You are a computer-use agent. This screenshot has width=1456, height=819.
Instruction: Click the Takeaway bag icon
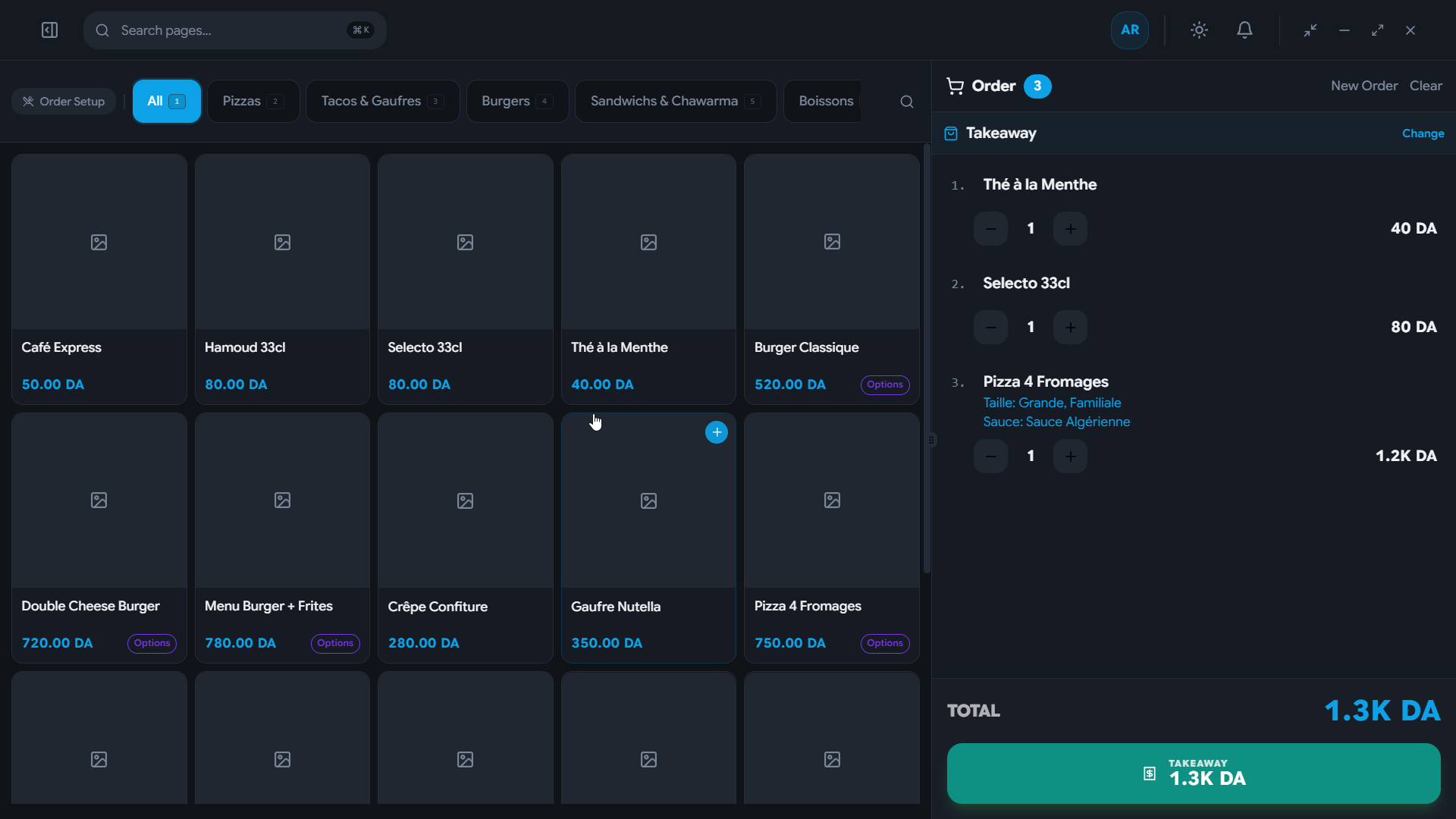(x=951, y=133)
